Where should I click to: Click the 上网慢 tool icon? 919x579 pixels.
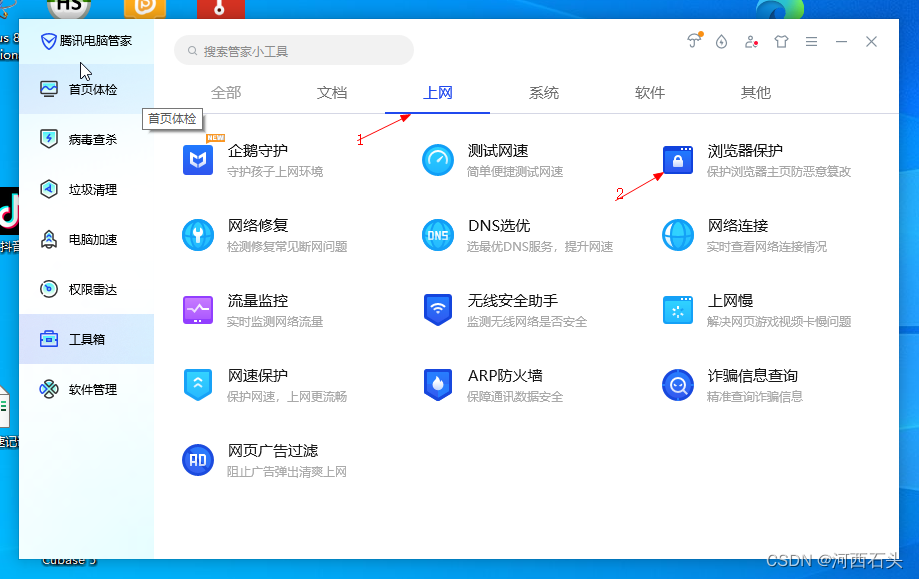(x=678, y=310)
